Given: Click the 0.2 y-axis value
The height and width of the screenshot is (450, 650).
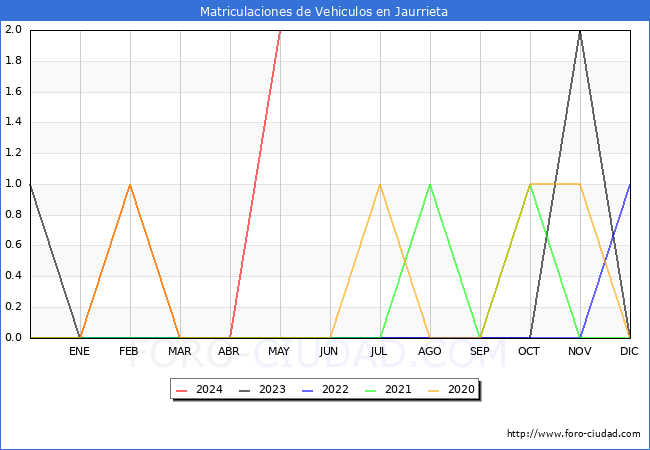Looking at the screenshot, I should pyautogui.click(x=13, y=307).
